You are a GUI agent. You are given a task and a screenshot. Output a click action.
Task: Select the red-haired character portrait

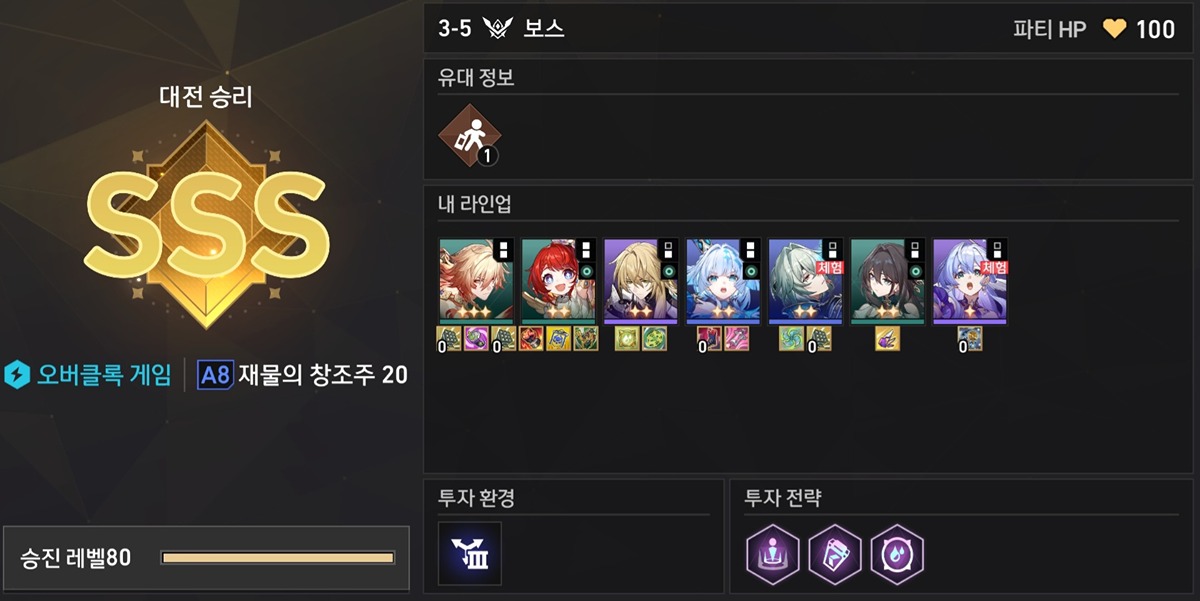tap(559, 281)
